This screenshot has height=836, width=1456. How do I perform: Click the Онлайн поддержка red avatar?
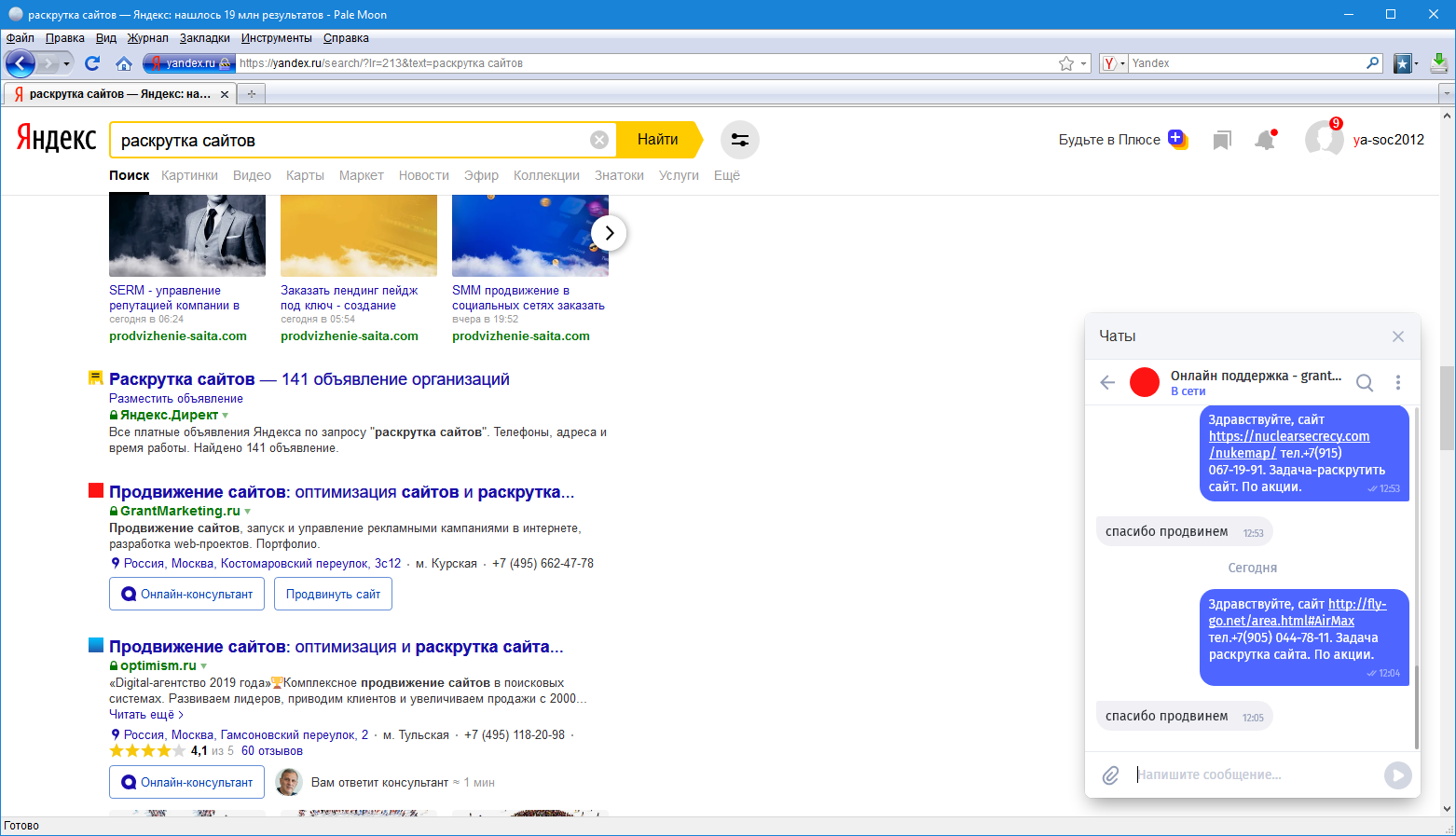pos(1145,382)
